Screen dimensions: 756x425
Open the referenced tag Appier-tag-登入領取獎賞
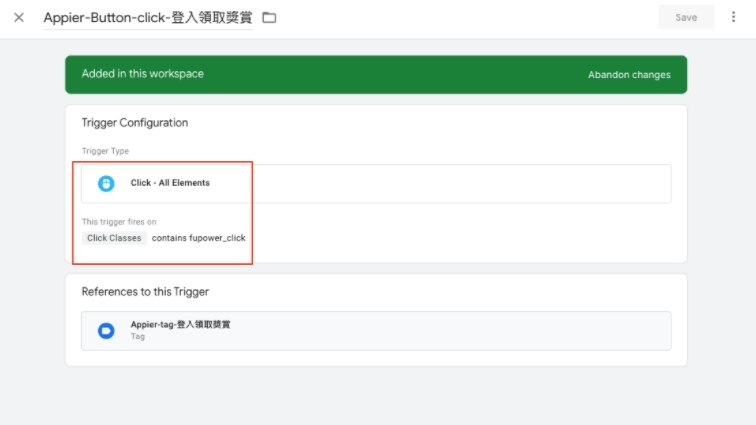(x=180, y=325)
